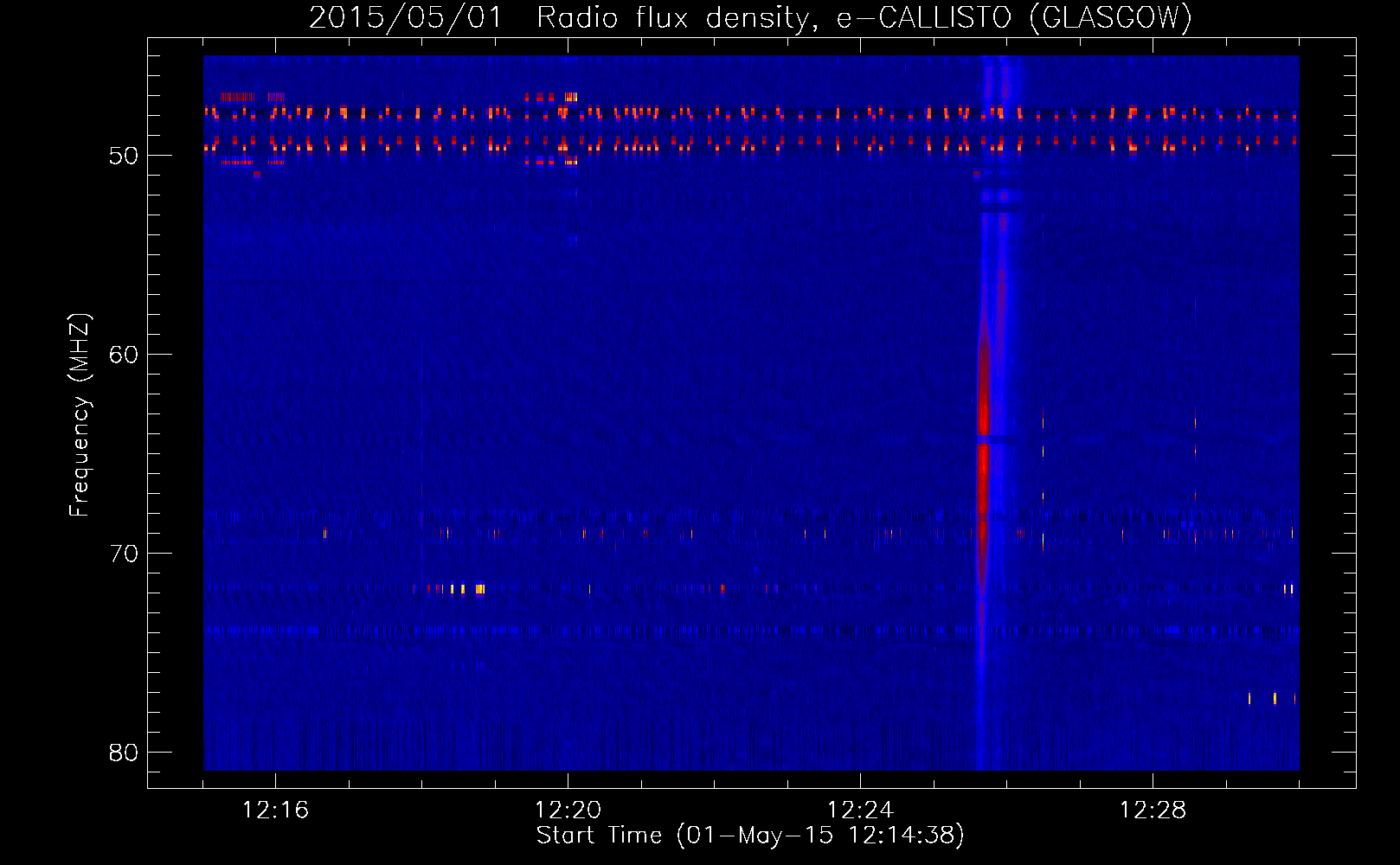Click the 12:28 time tick label
The image size is (1400, 865).
tap(1153, 811)
